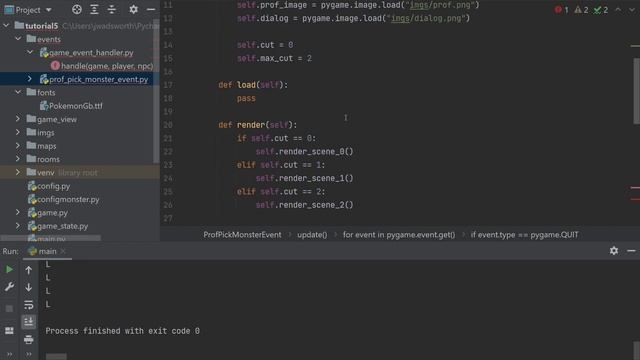
Task: Open run configuration wrench icon
Action: 9,287
